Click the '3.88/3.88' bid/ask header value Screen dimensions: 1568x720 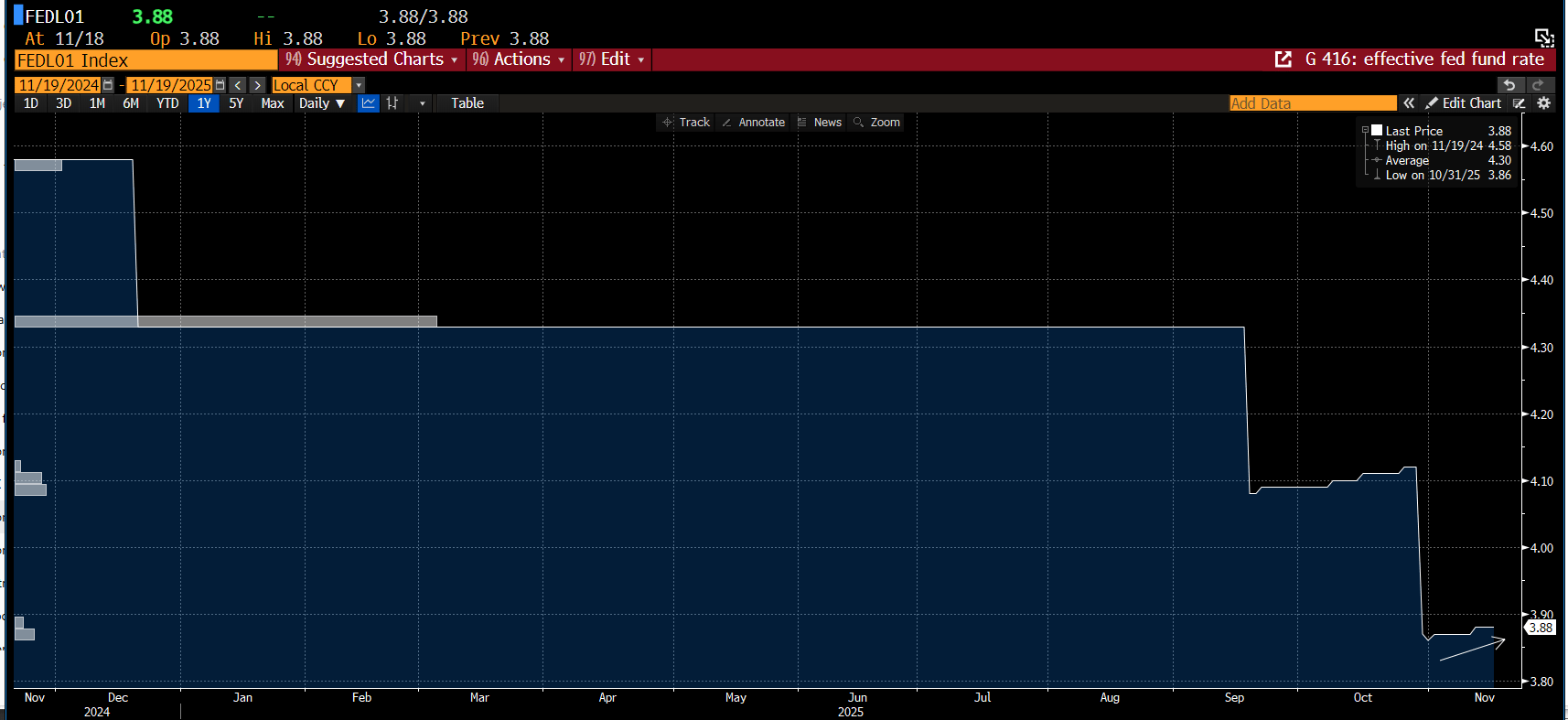click(x=424, y=16)
